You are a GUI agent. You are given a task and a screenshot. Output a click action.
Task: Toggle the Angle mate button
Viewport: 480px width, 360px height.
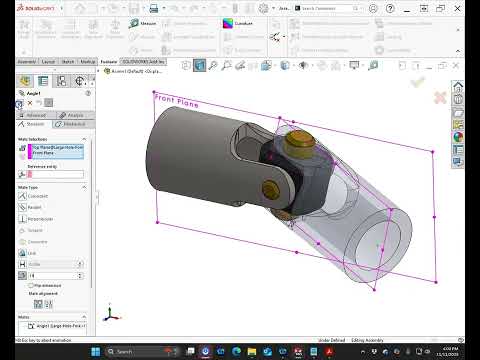(x=22, y=276)
